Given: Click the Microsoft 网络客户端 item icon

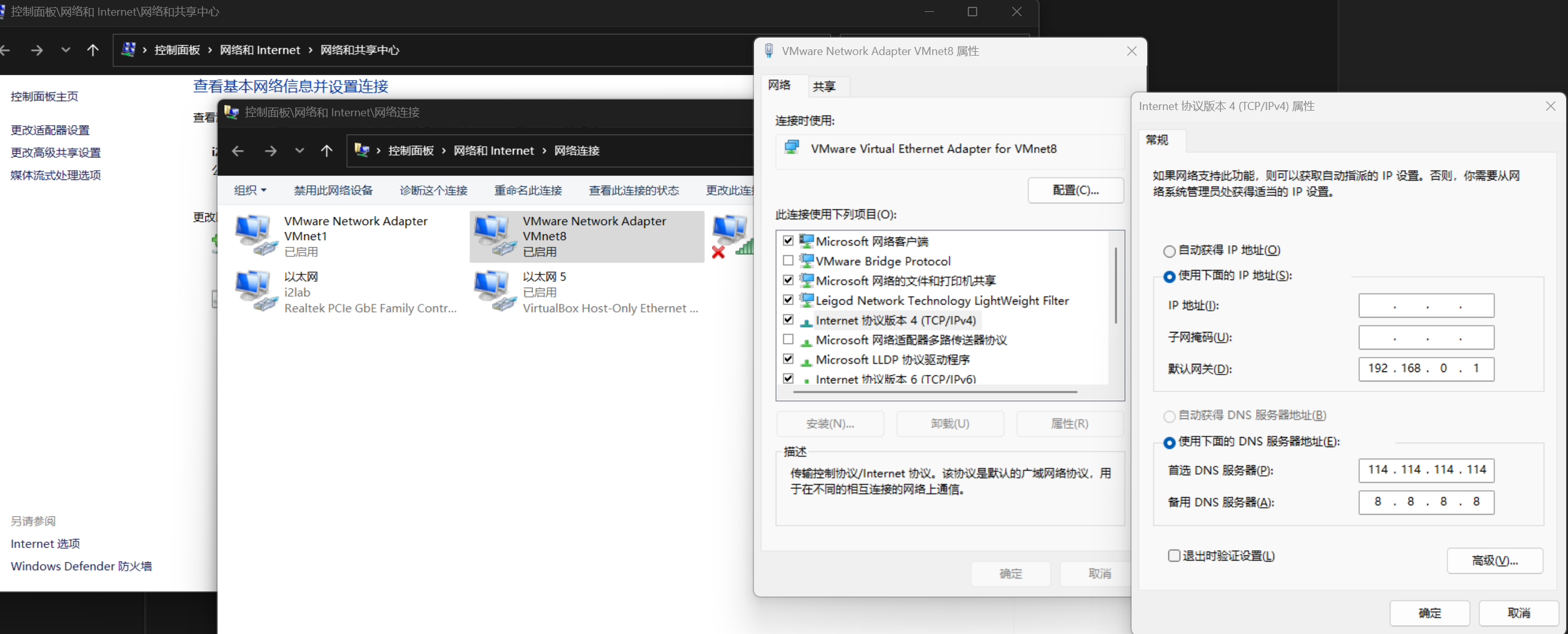Looking at the screenshot, I should [x=807, y=241].
